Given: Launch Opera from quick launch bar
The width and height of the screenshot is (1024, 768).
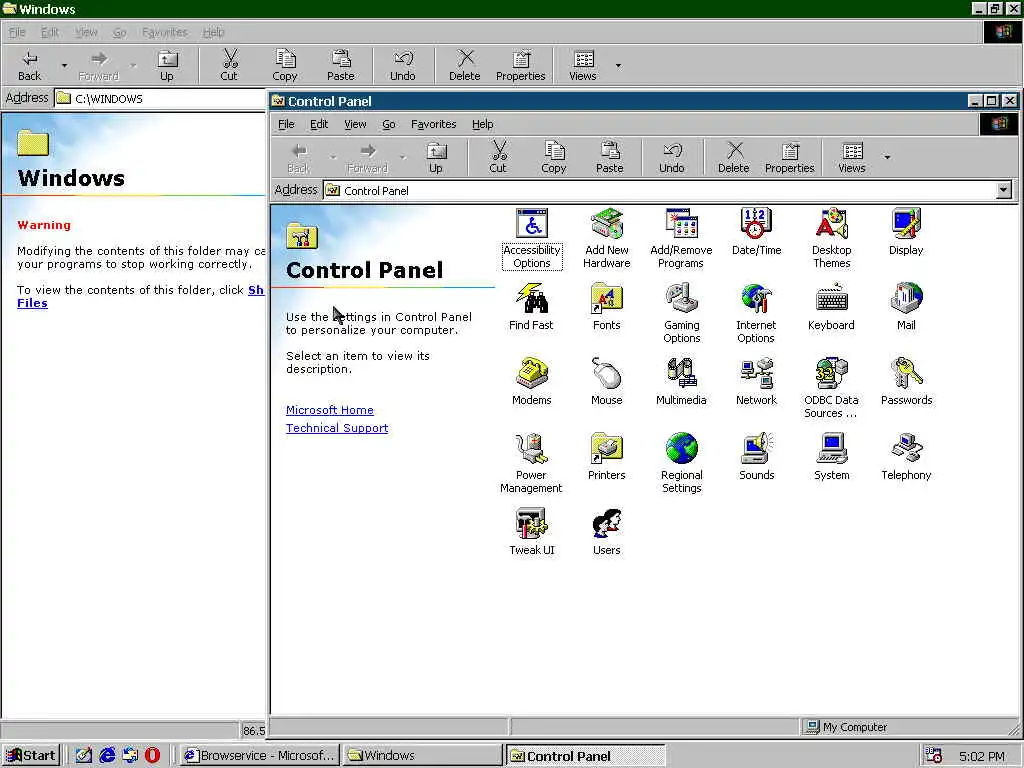Looking at the screenshot, I should (x=152, y=756).
